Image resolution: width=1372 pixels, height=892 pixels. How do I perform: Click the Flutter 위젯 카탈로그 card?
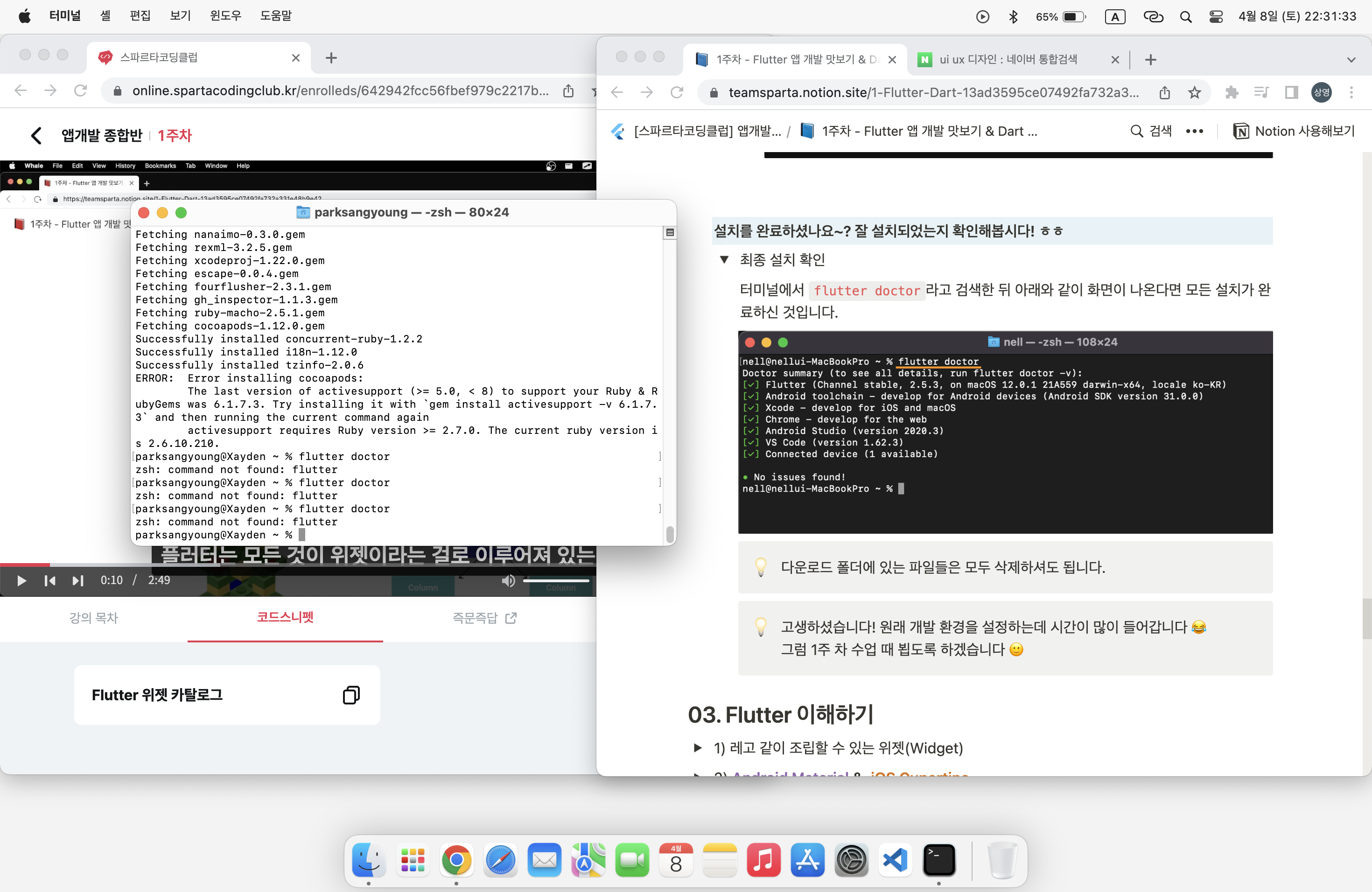pos(226,695)
